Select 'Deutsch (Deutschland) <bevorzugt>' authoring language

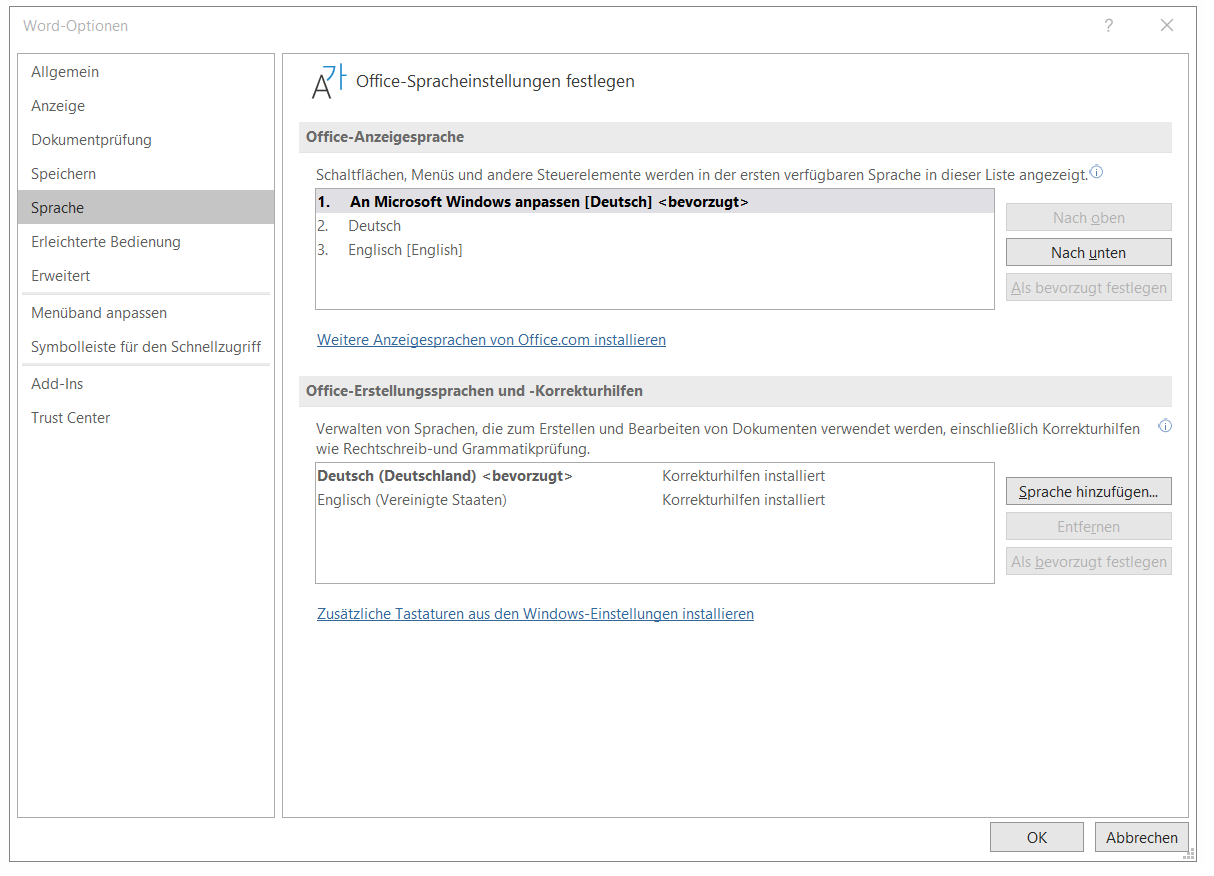tap(655, 476)
